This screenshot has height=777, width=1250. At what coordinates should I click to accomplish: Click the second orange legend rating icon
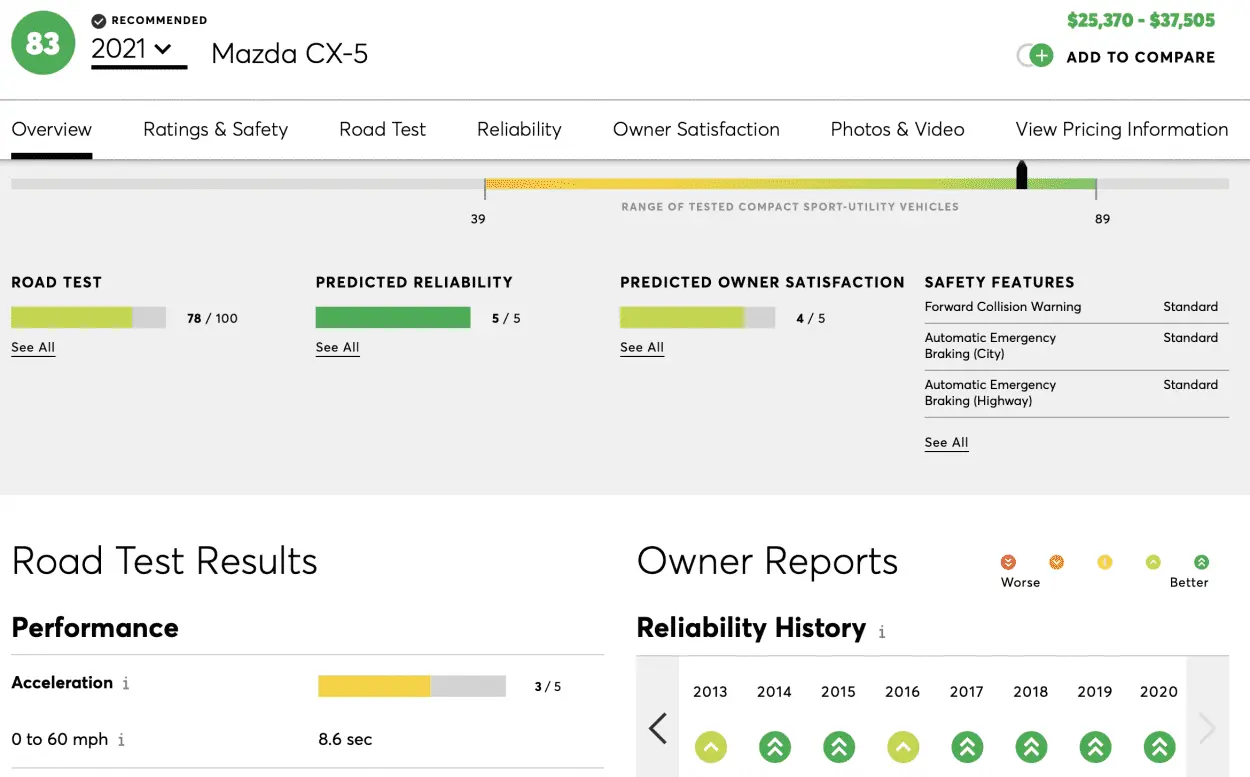(x=1056, y=562)
